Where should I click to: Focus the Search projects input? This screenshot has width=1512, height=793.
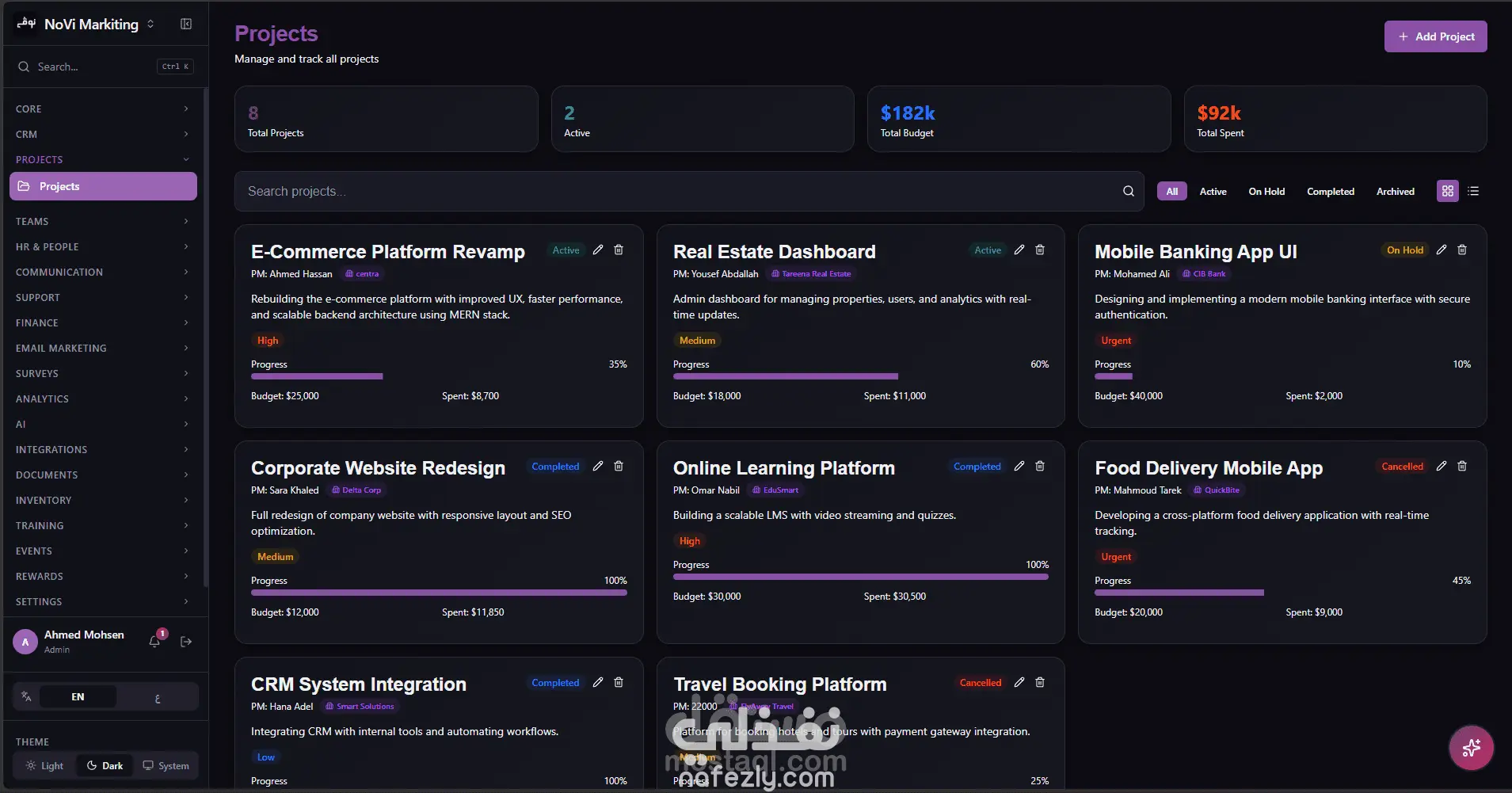689,191
